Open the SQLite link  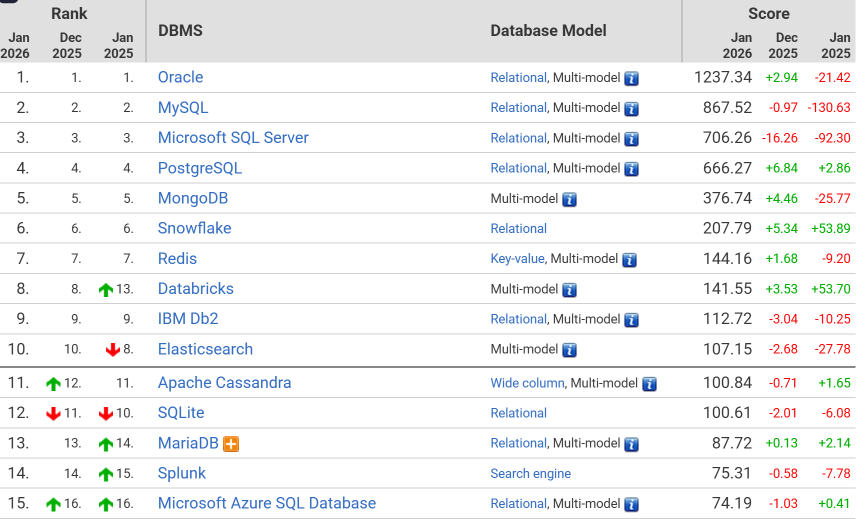(181, 412)
